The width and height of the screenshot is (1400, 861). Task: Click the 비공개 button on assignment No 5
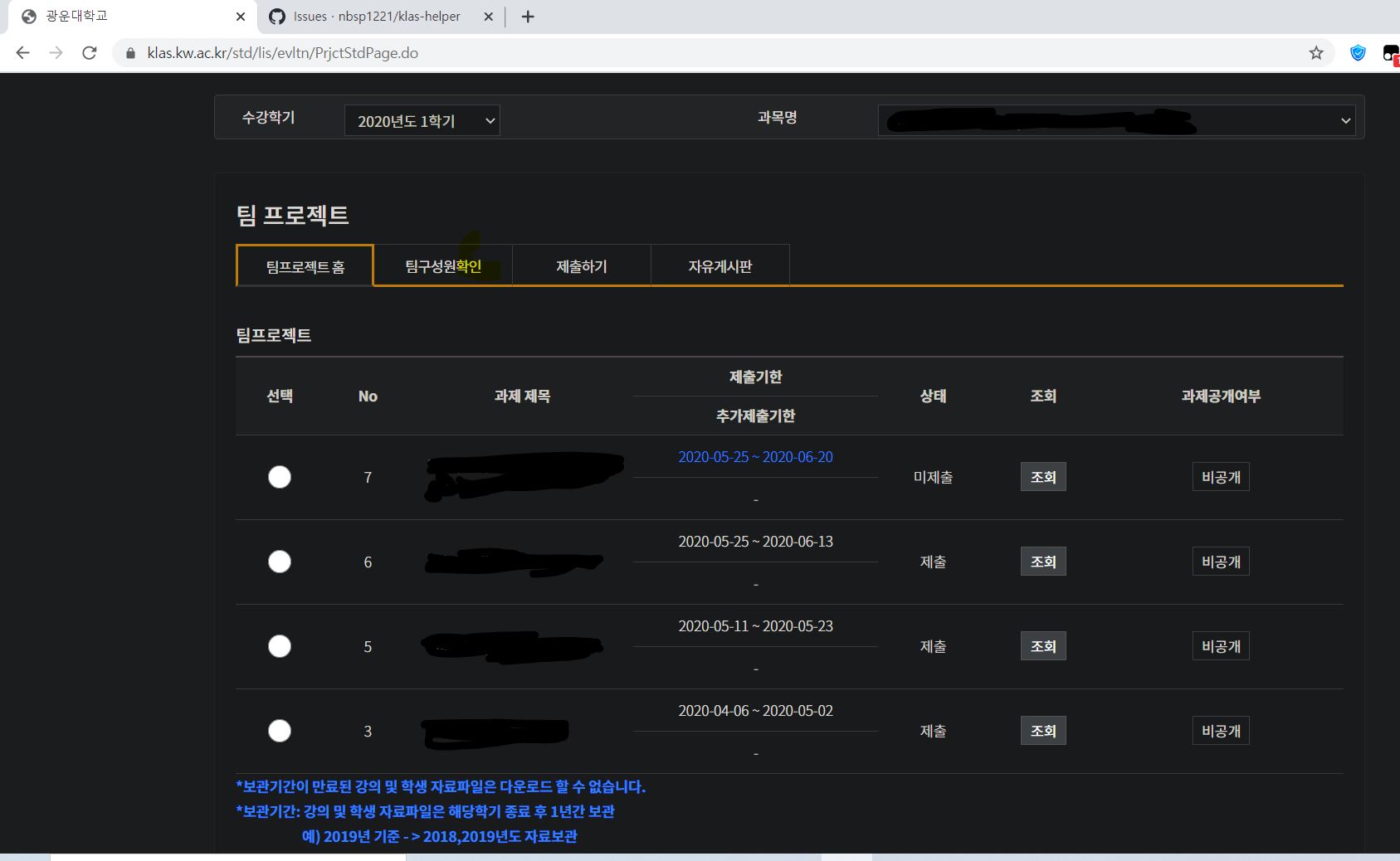1221,646
